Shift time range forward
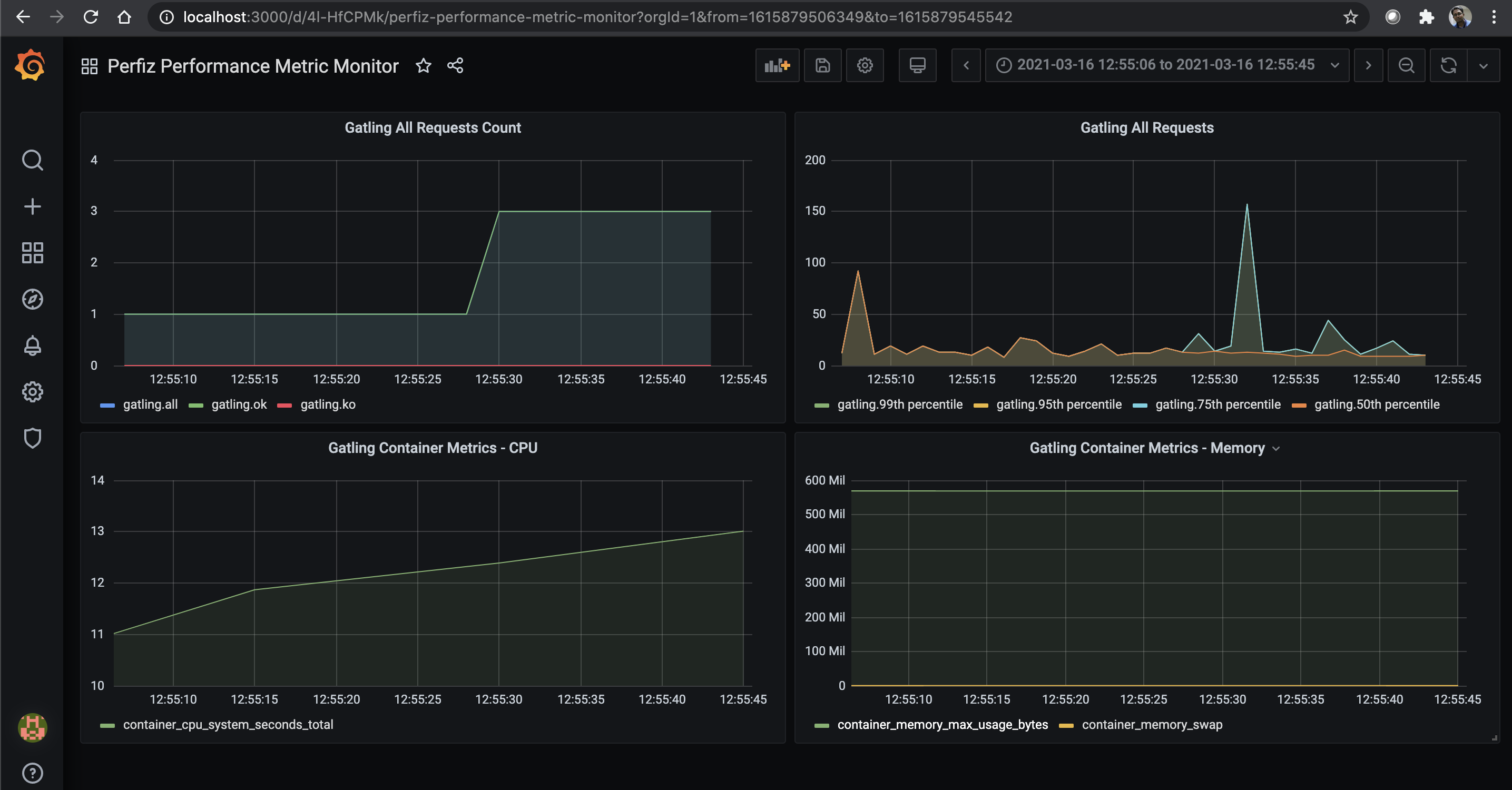 point(1368,65)
